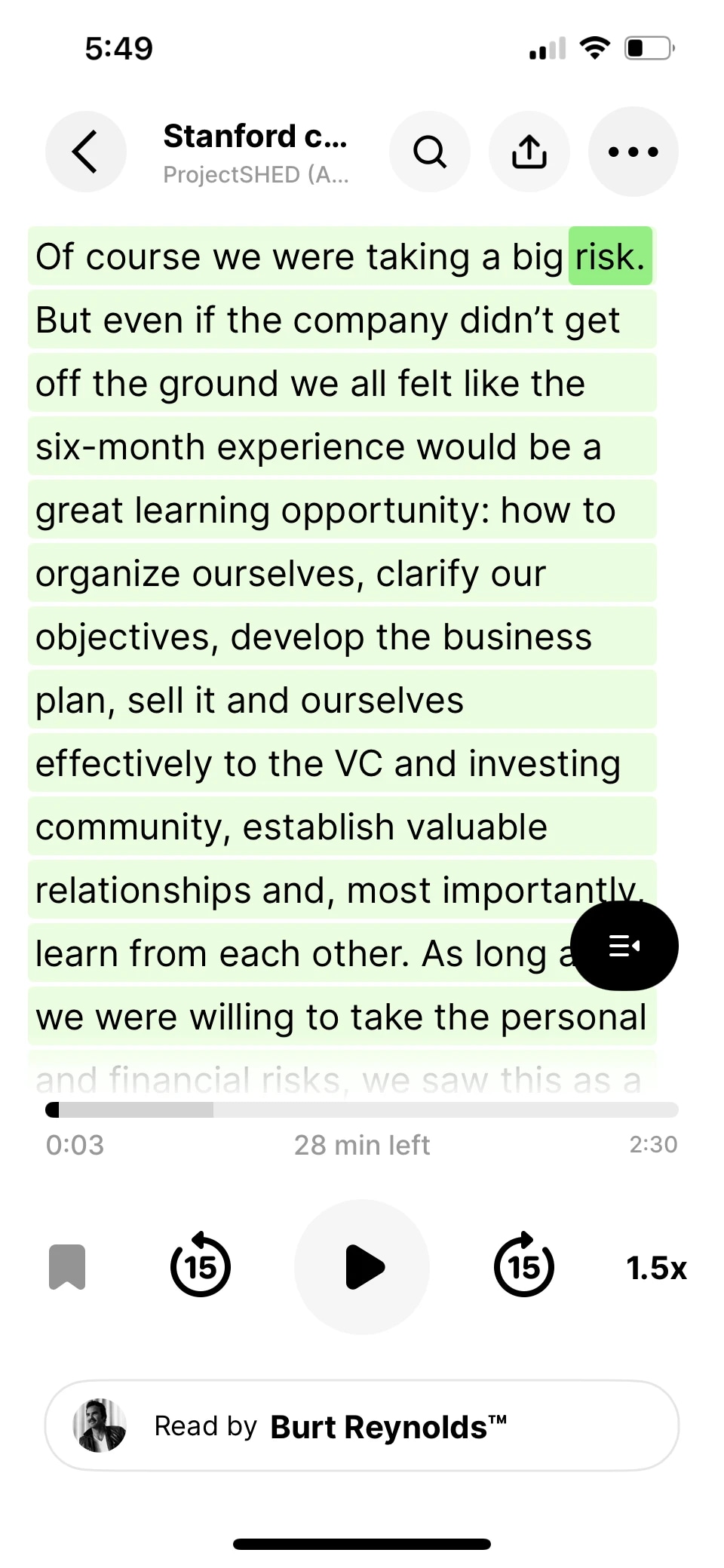
Task: Open the Read by Burt Reynolds voice selector
Action: (x=362, y=1425)
